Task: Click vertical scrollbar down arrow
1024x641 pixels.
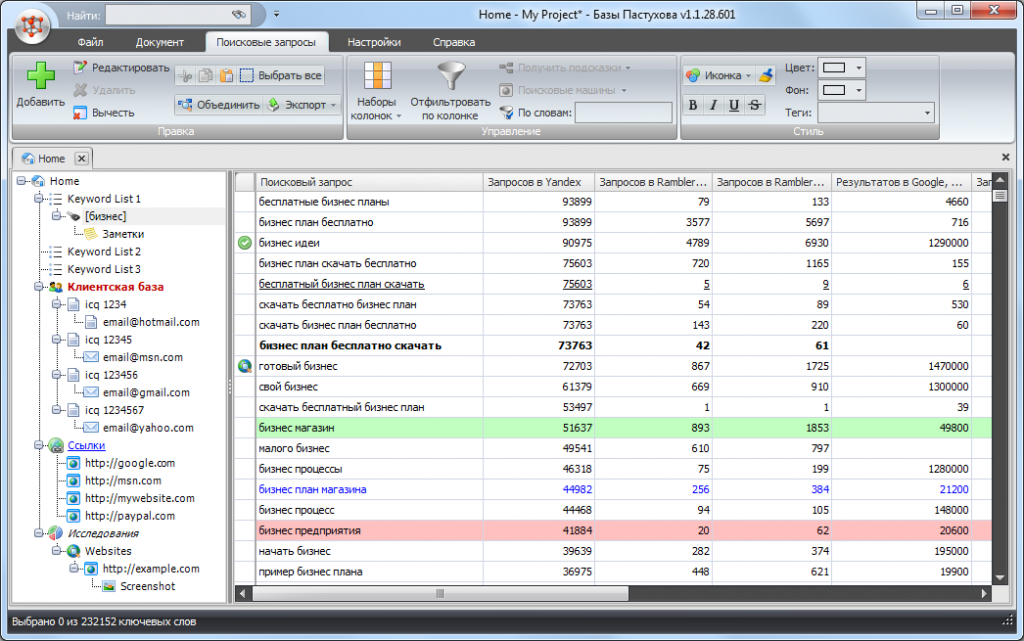Action: point(999,578)
